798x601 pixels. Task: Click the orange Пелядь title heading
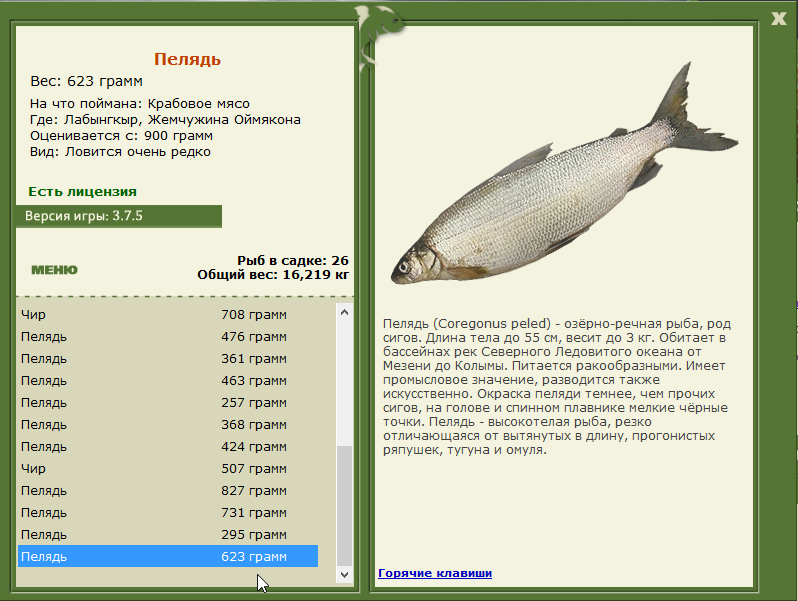(187, 59)
